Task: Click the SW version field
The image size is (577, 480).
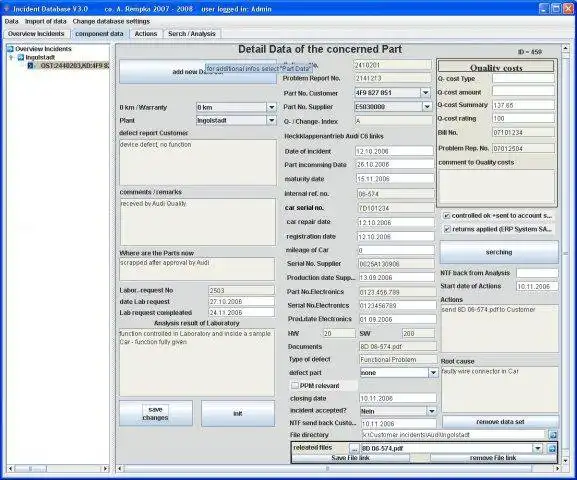Action: click(418, 333)
